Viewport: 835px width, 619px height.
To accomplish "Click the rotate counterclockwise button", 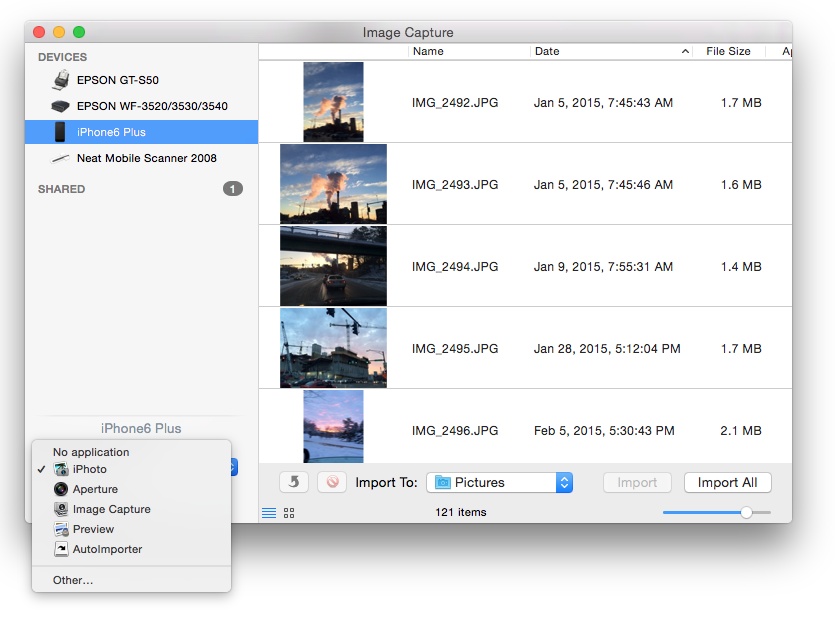I will pos(293,482).
